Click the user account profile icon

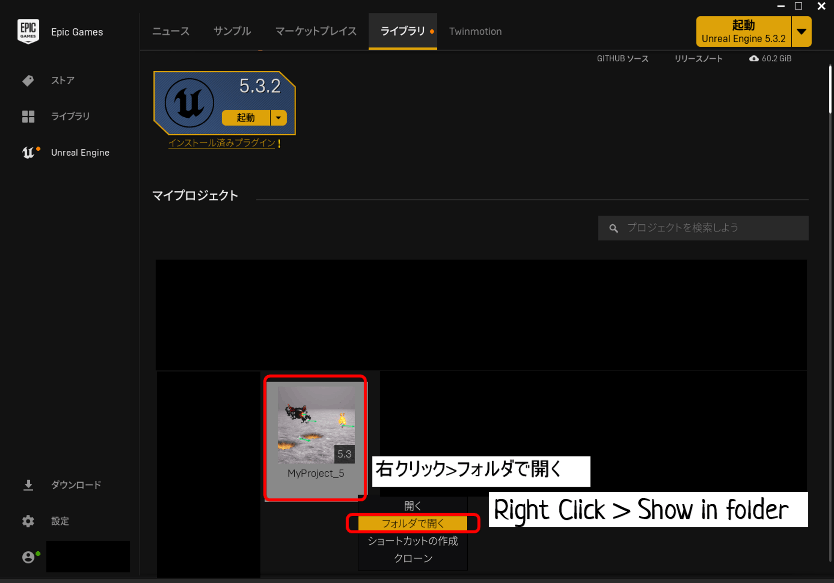point(29,557)
